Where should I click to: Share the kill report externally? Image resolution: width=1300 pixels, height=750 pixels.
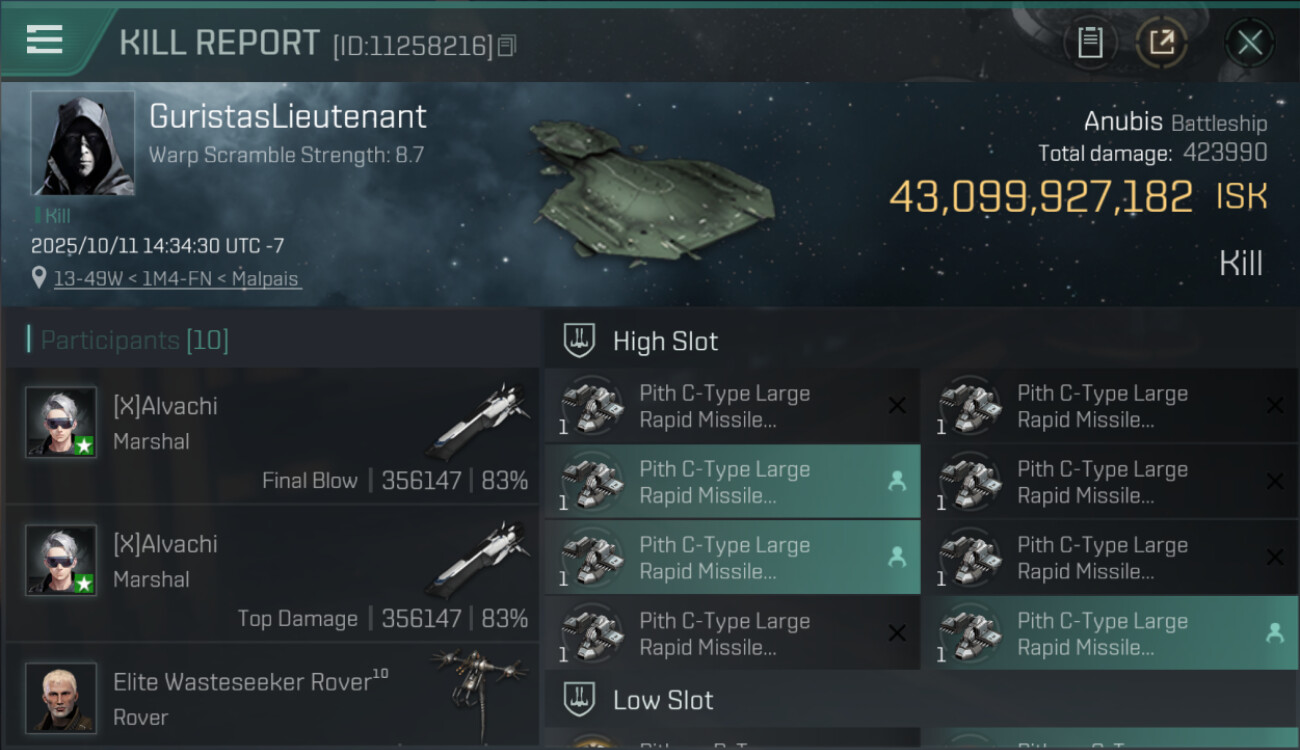pyautogui.click(x=1162, y=43)
